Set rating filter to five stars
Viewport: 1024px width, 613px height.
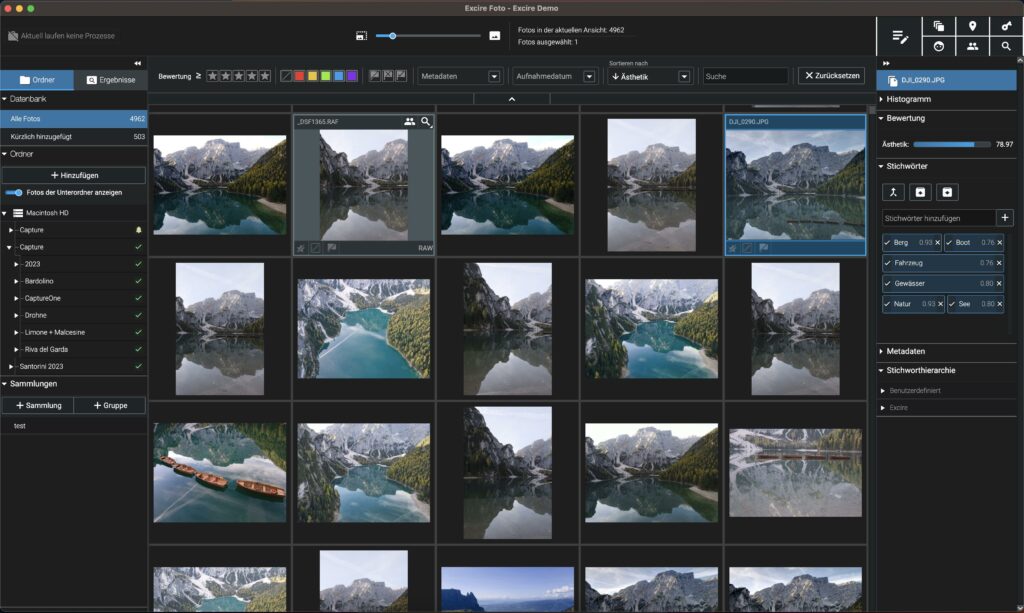click(x=264, y=76)
